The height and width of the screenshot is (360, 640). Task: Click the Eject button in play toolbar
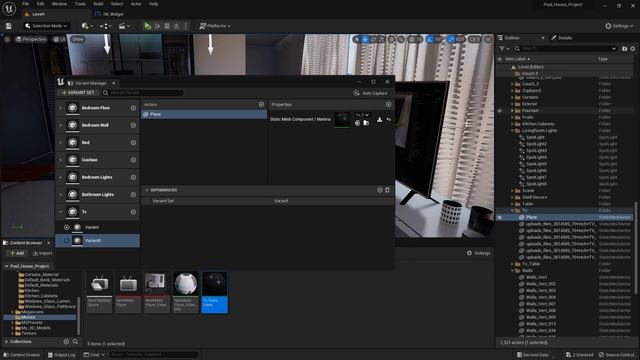coord(176,26)
